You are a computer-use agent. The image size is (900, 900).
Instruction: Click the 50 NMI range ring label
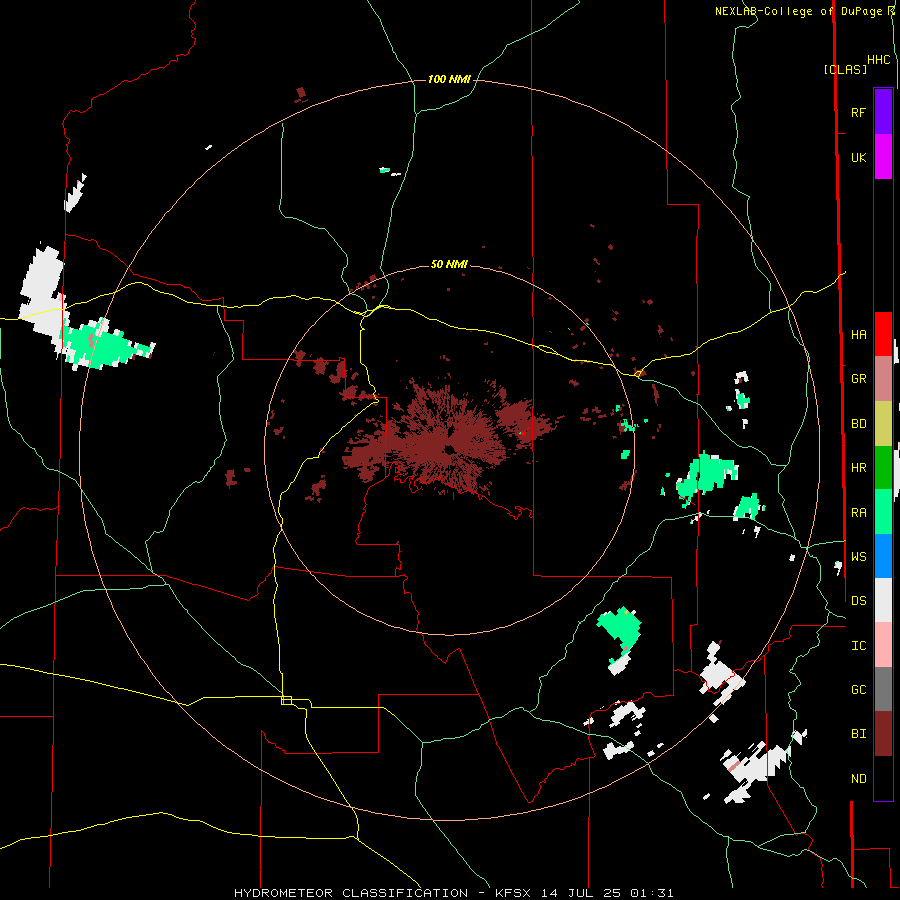pyautogui.click(x=449, y=264)
